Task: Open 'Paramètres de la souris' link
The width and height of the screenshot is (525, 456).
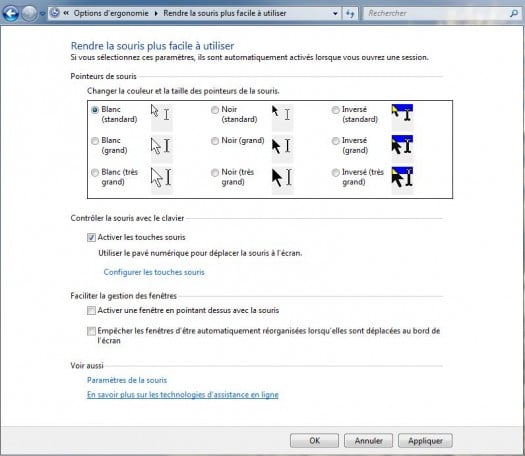Action: click(127, 380)
